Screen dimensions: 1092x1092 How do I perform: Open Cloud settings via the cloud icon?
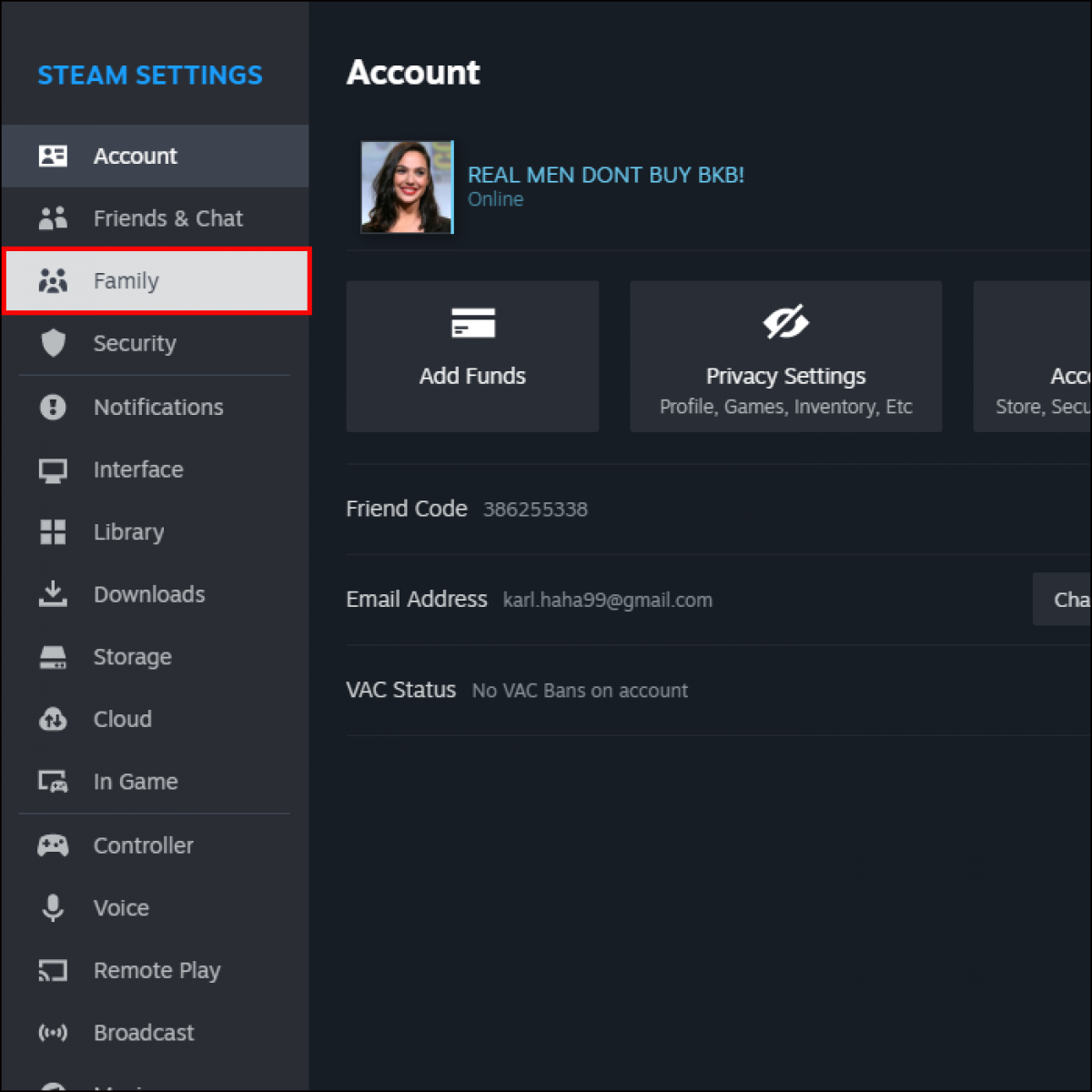pyautogui.click(x=53, y=719)
